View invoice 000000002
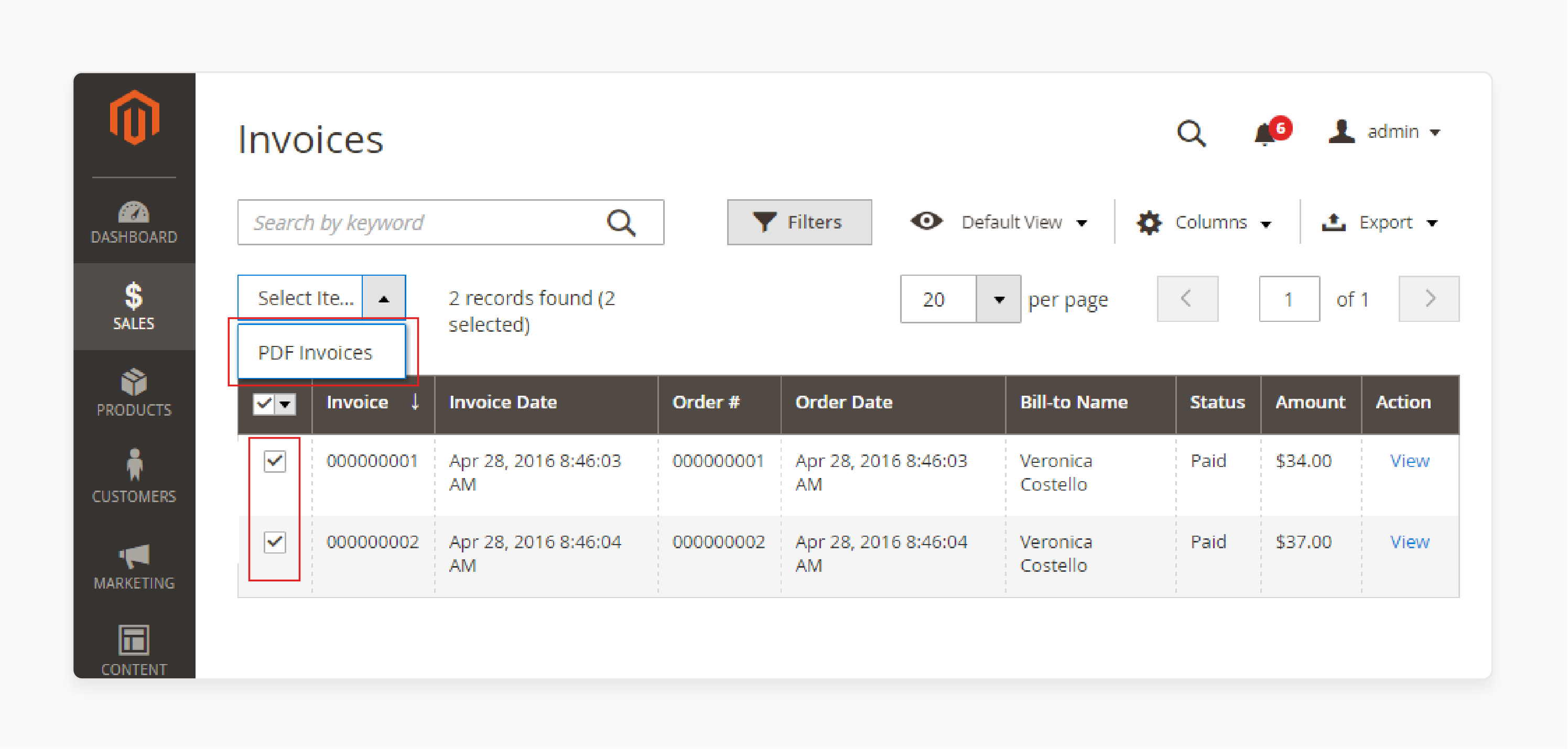Screen dimensions: 1568x749 [x=1409, y=541]
